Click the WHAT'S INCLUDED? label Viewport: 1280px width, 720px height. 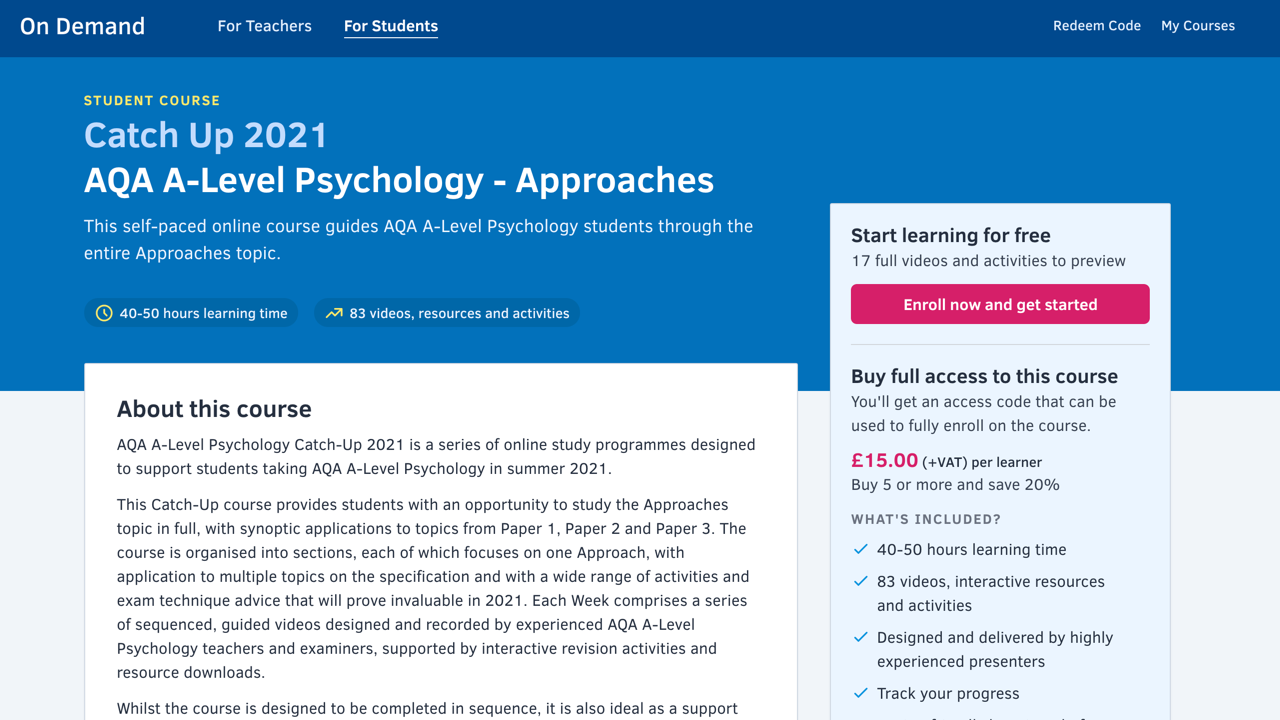tap(925, 519)
